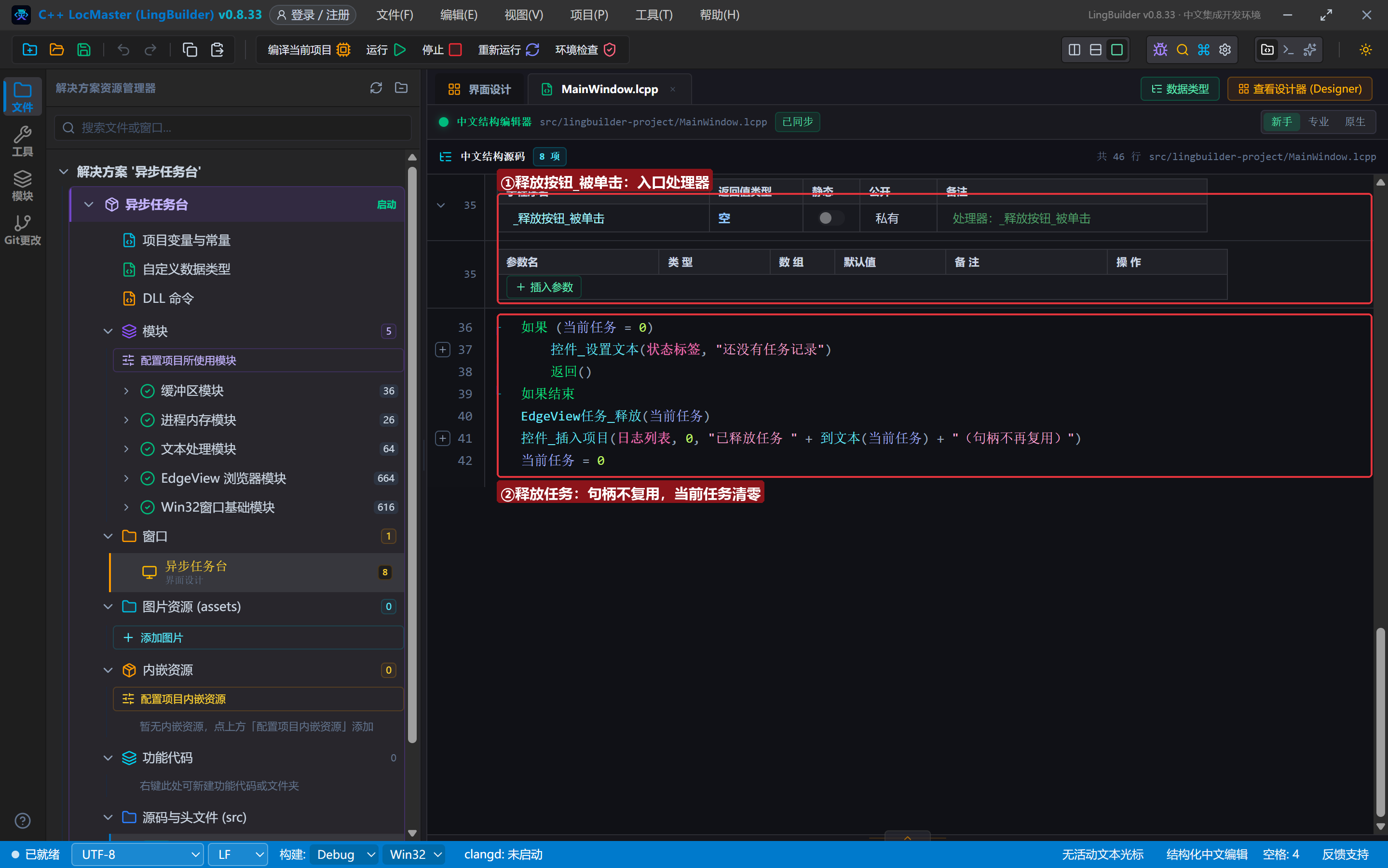Screen dimensions: 1388x868
Task: Open the LF line ending dropdown
Action: (x=238, y=854)
